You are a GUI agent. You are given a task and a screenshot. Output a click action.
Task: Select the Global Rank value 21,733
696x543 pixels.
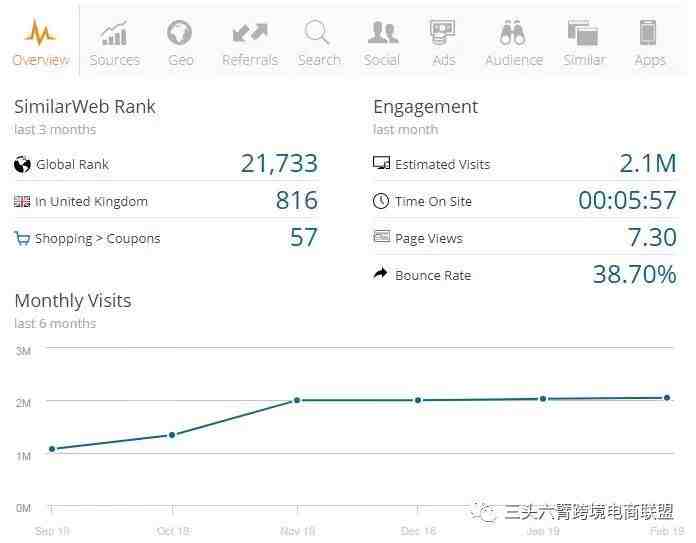pyautogui.click(x=279, y=163)
